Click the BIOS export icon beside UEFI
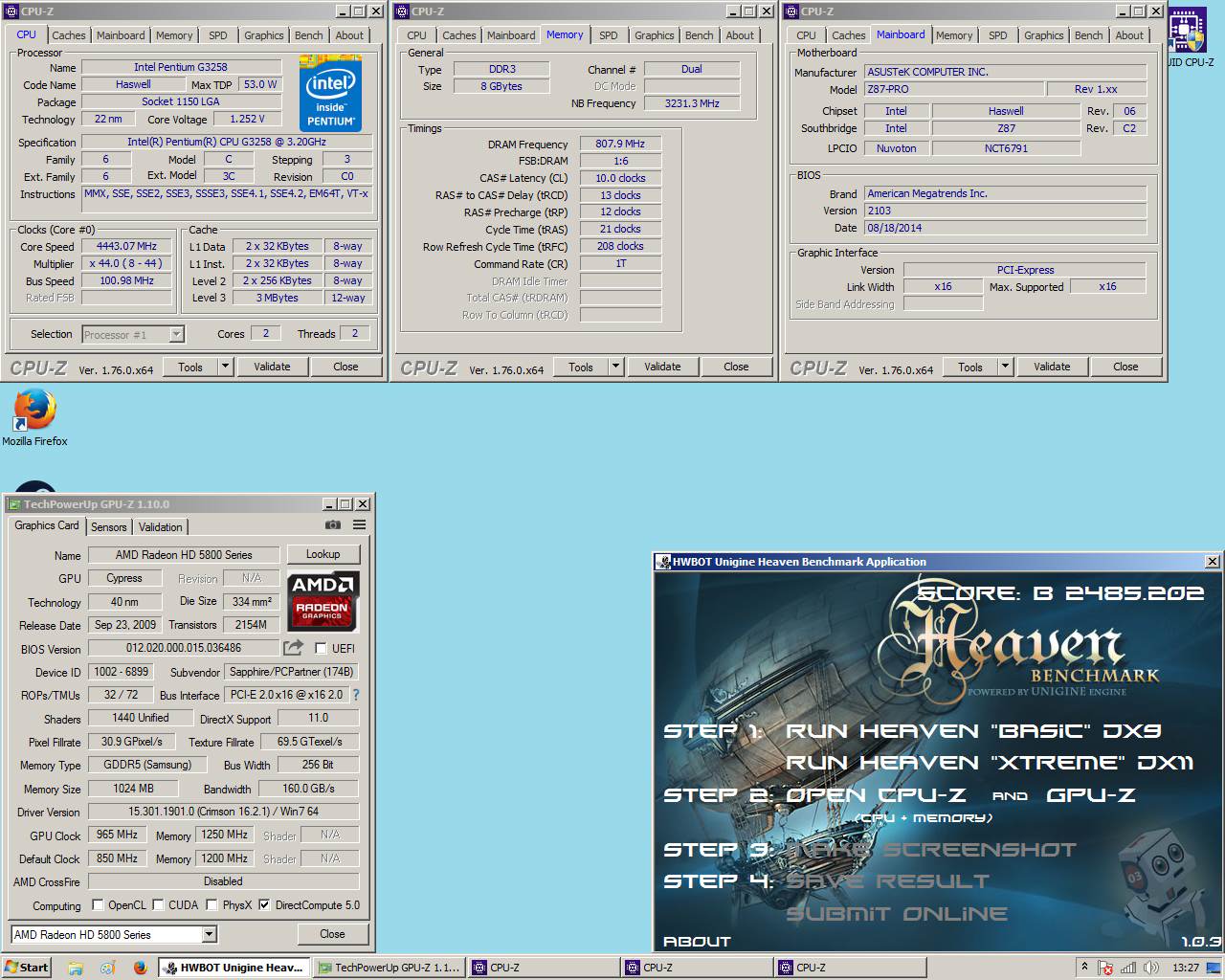Screen dimensions: 1225x980 295,648
